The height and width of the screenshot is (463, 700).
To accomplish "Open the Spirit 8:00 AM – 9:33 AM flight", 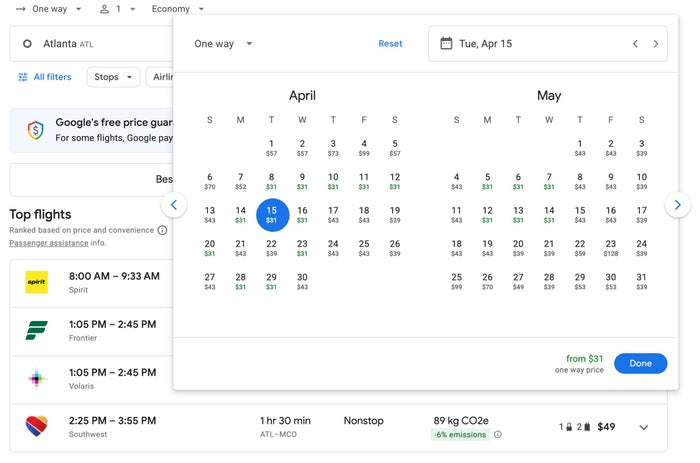I will pyautogui.click(x=92, y=283).
